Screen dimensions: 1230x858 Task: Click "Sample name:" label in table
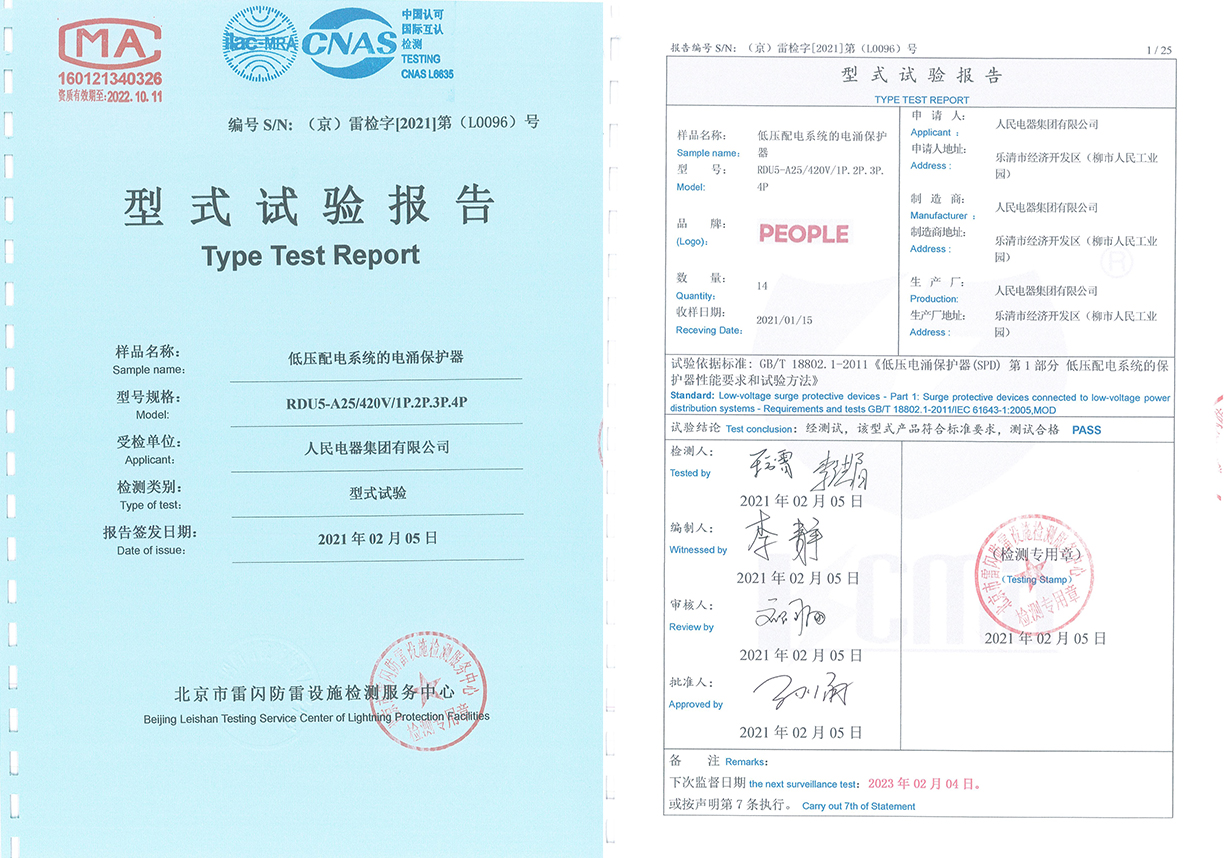pos(708,153)
